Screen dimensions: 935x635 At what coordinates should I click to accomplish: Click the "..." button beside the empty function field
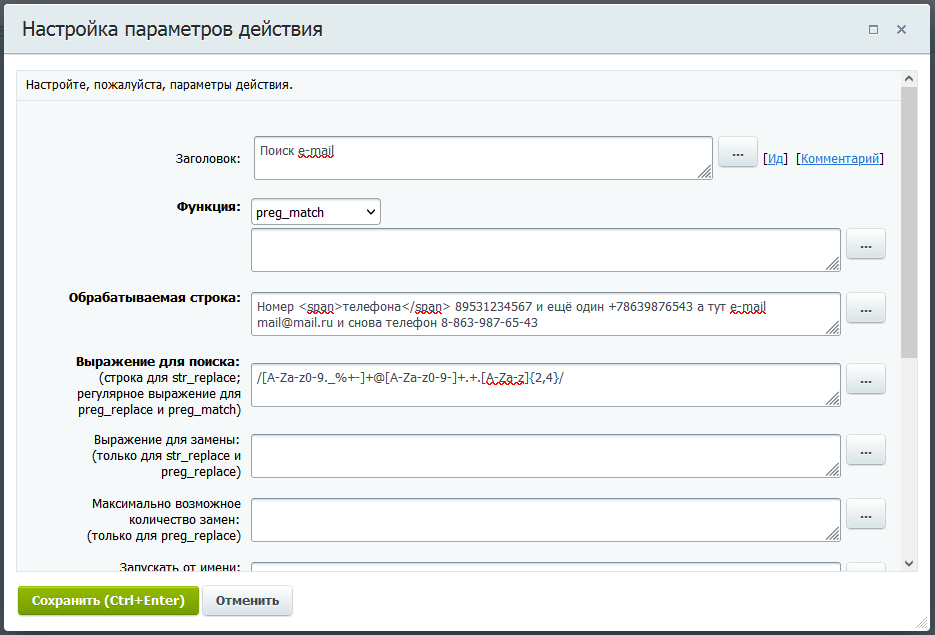point(866,244)
